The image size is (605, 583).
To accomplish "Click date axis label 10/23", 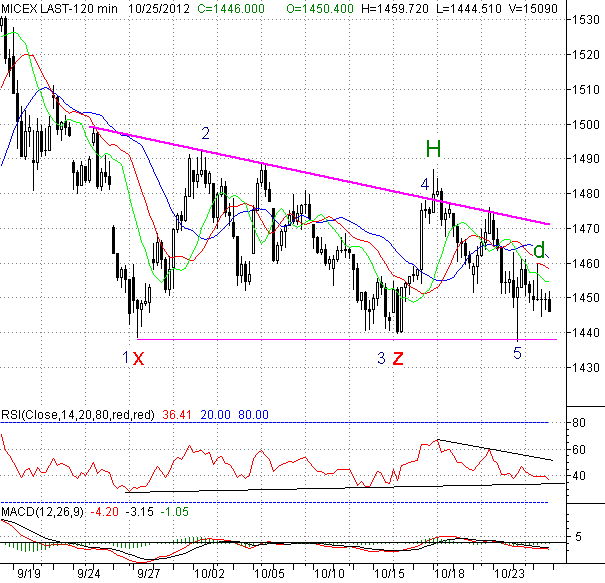I will (x=510, y=573).
